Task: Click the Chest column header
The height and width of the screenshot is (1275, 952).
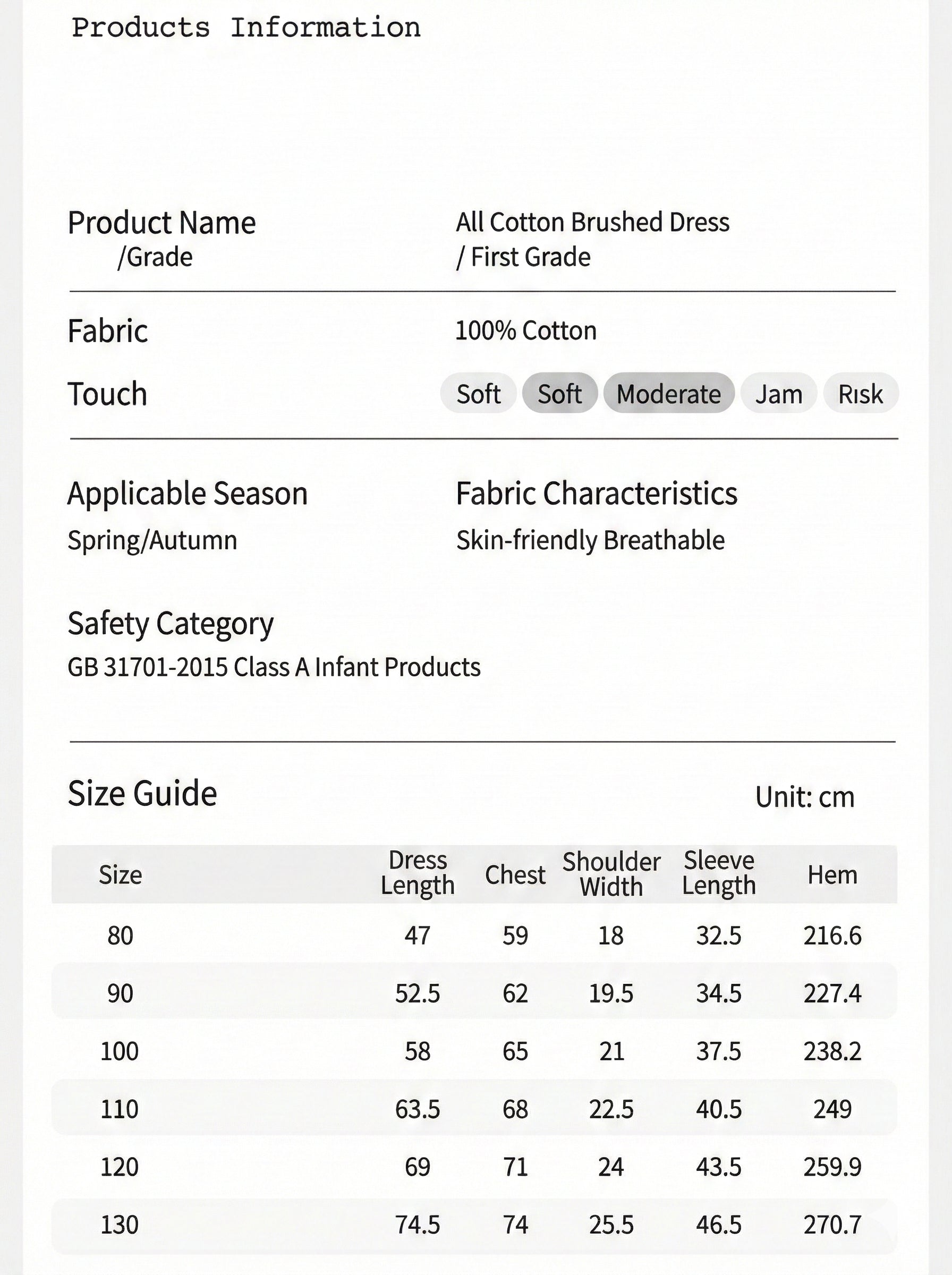Action: click(515, 874)
